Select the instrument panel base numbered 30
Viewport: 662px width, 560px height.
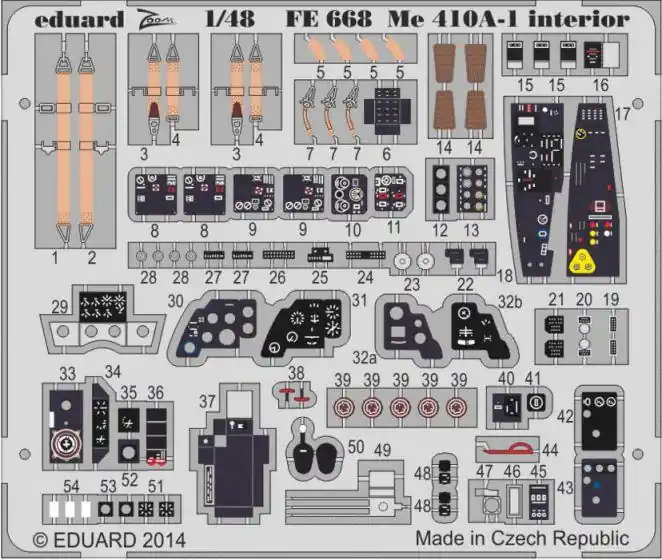[x=219, y=328]
